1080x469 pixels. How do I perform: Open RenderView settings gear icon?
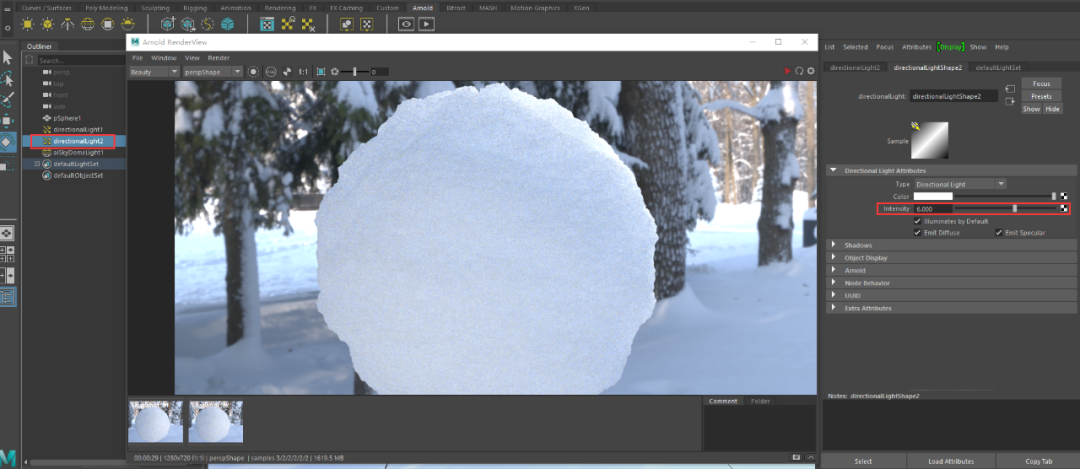(811, 72)
